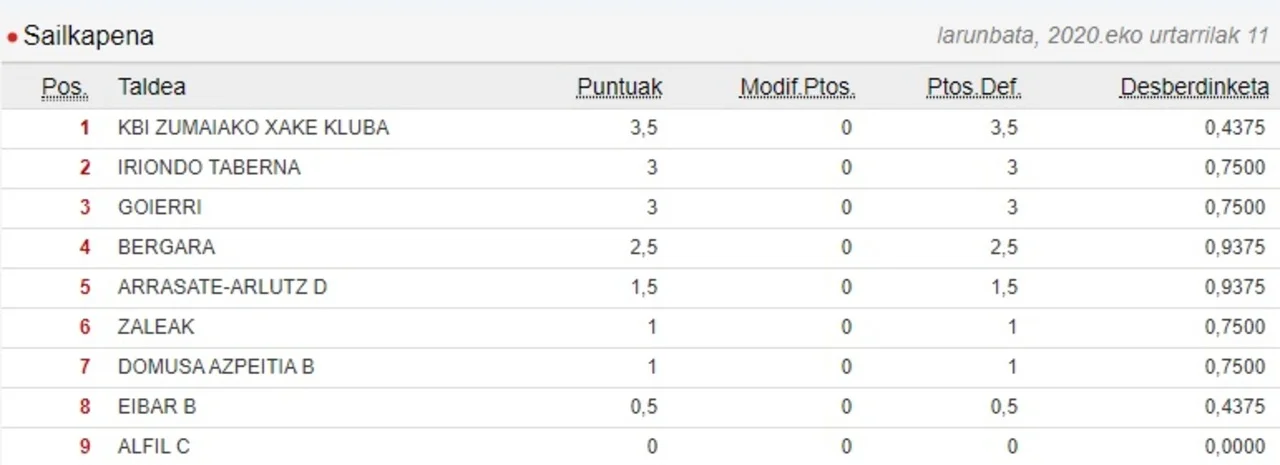Choose DOMUSA AZPEITIA B team
Image resolution: width=1280 pixels, height=465 pixels.
click(216, 367)
